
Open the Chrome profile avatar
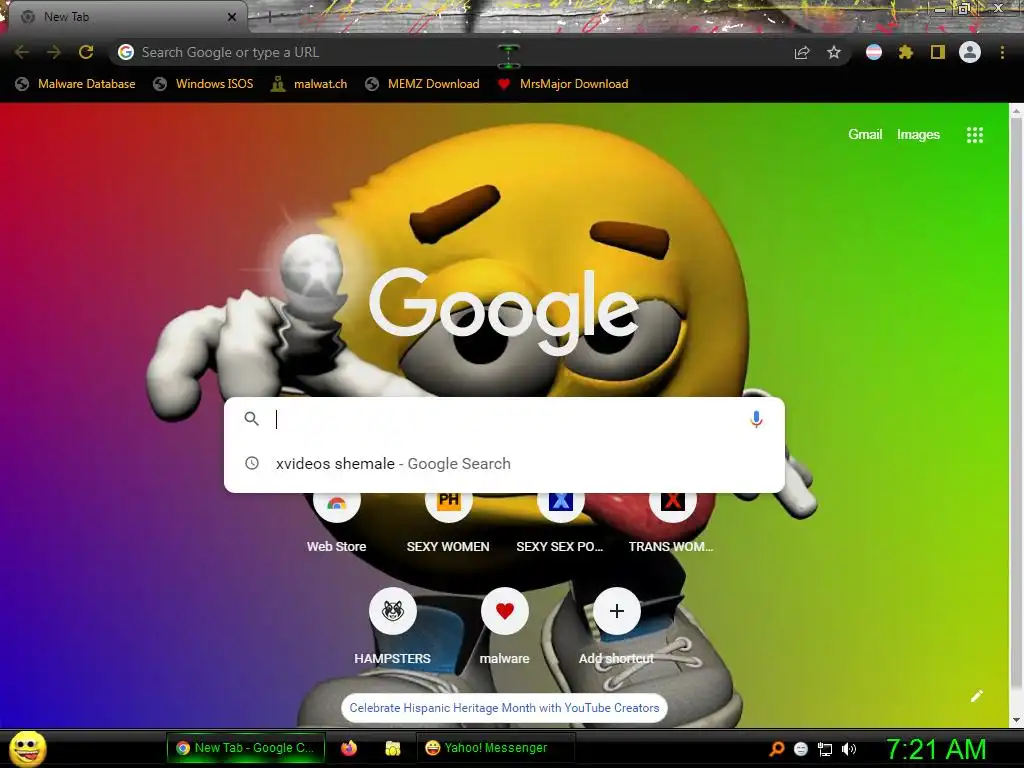coord(970,52)
